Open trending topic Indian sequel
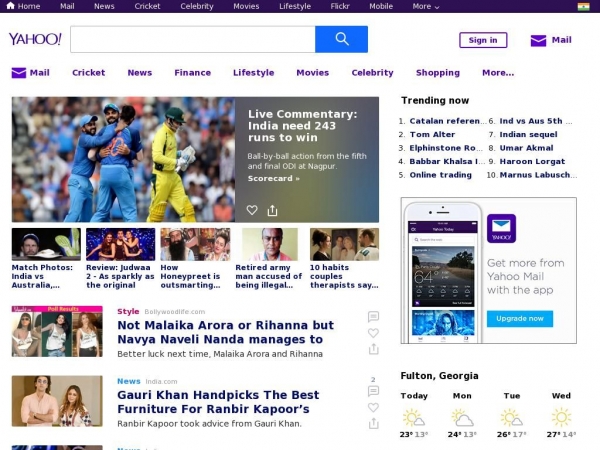600x450 pixels. point(528,134)
